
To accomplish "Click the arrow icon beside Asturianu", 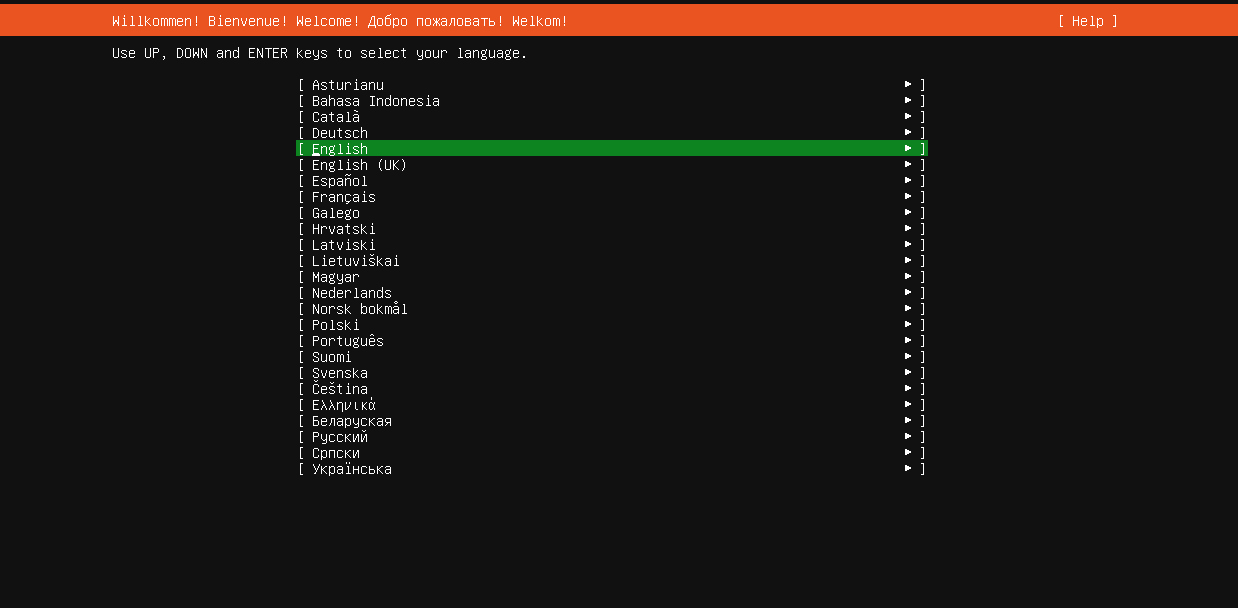I will point(908,85).
